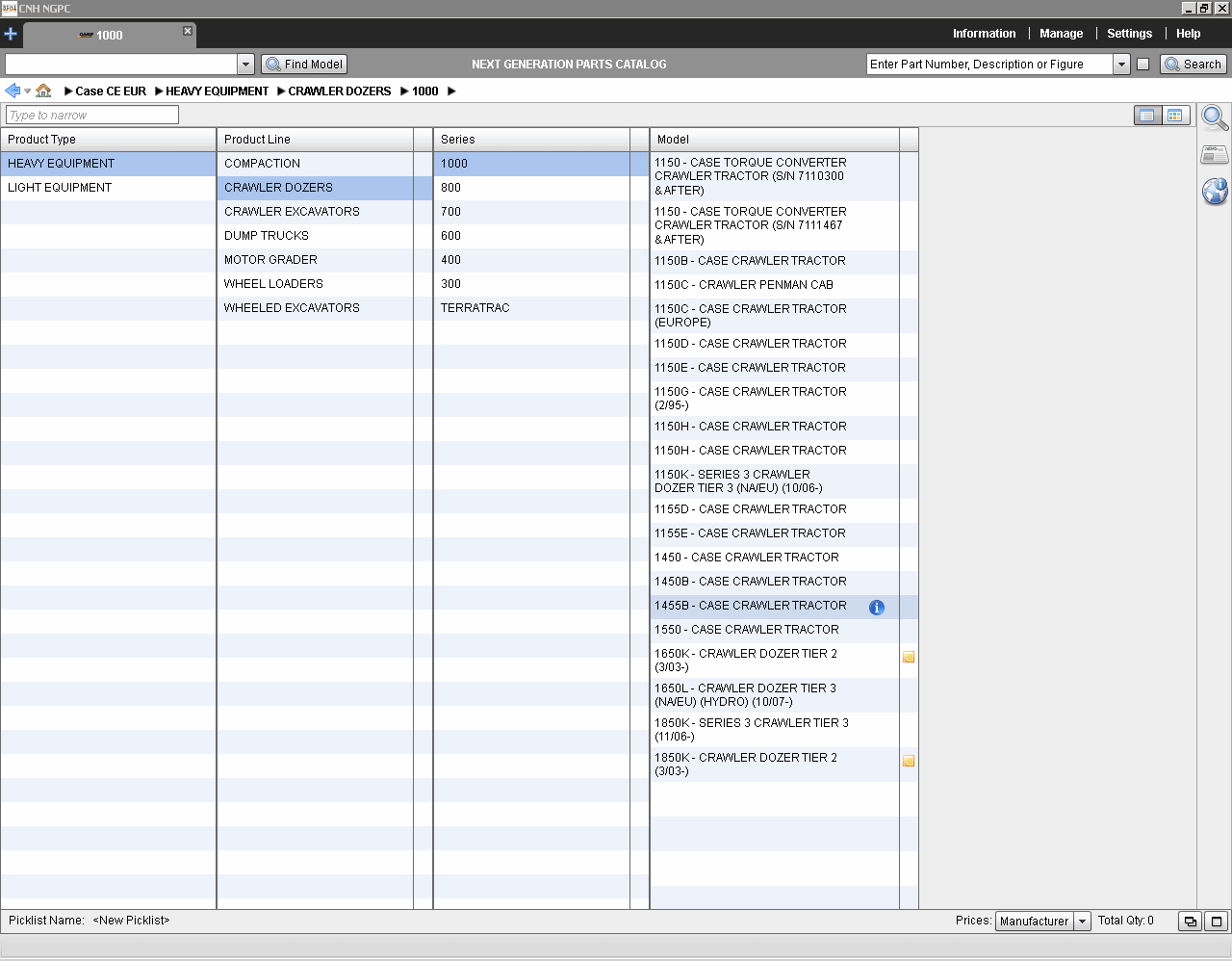Open note icon for 1650K Tier 2

[x=909, y=657]
